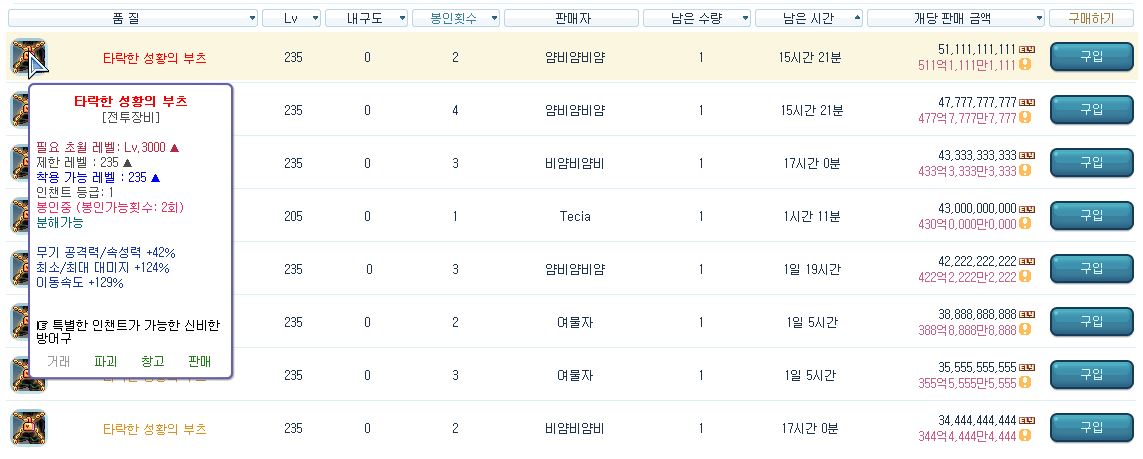Click the gold coin icon beside 388억8,888만8,888
Image resolution: width=1143 pixels, height=459 pixels.
tap(1025, 329)
